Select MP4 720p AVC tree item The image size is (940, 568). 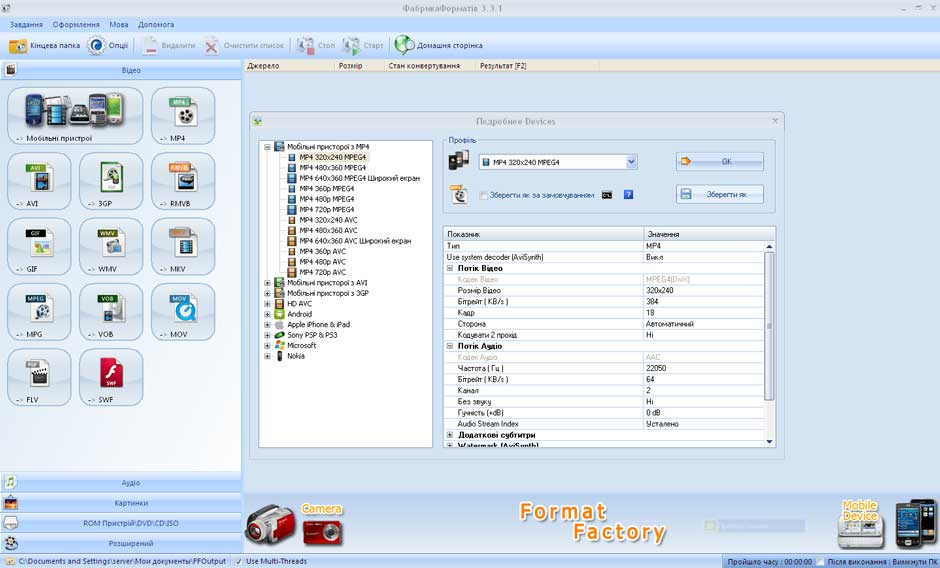click(x=323, y=272)
